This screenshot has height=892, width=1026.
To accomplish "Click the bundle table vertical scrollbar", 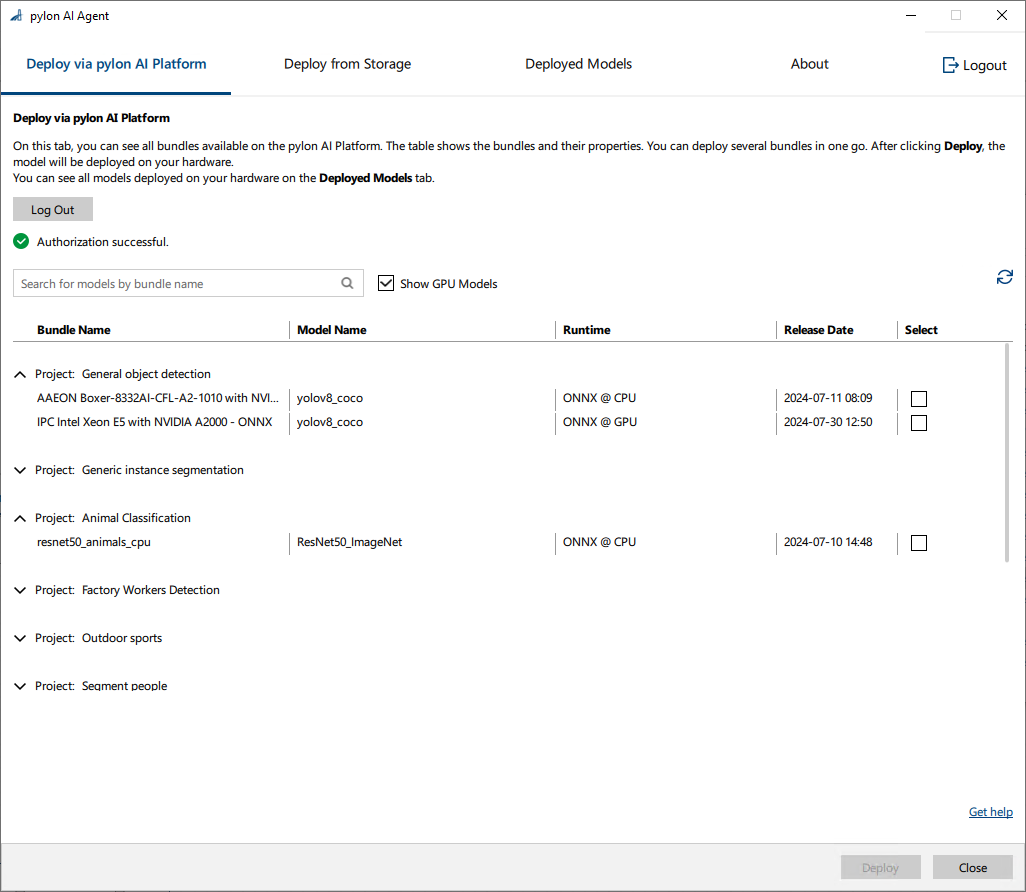I will pos(1006,453).
